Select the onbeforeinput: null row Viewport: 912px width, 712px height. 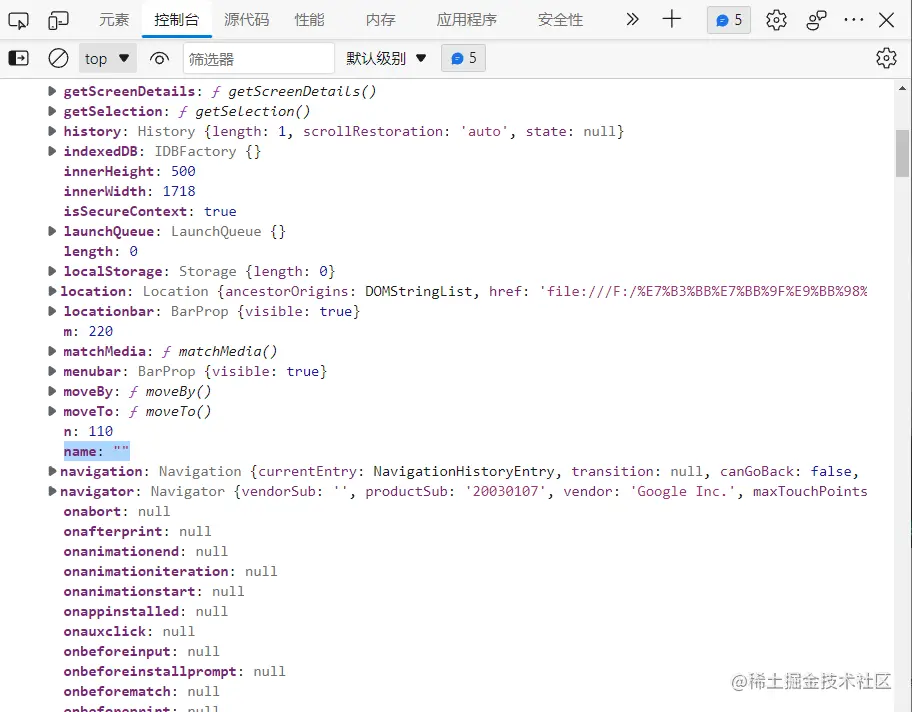(x=141, y=652)
